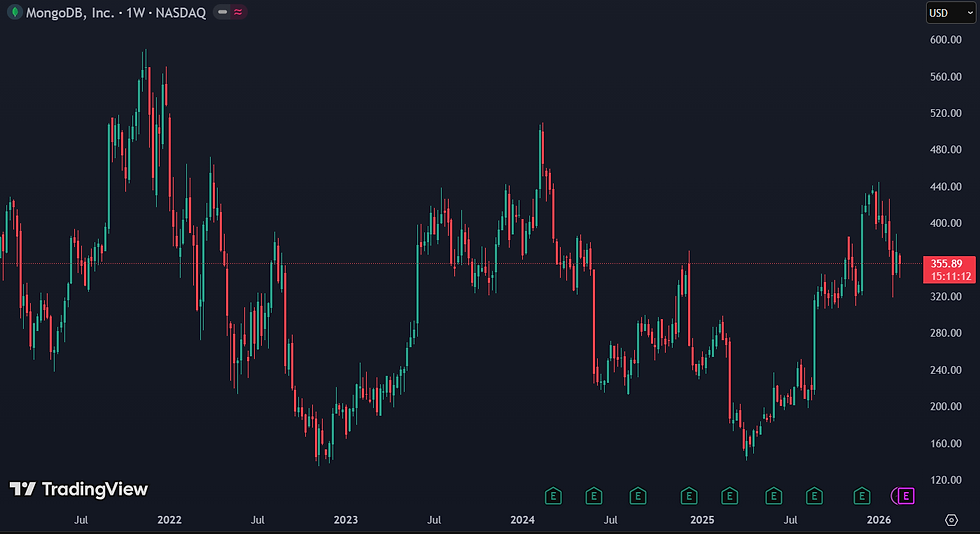Open the chart settings gear icon
The height and width of the screenshot is (534, 980).
point(951,520)
